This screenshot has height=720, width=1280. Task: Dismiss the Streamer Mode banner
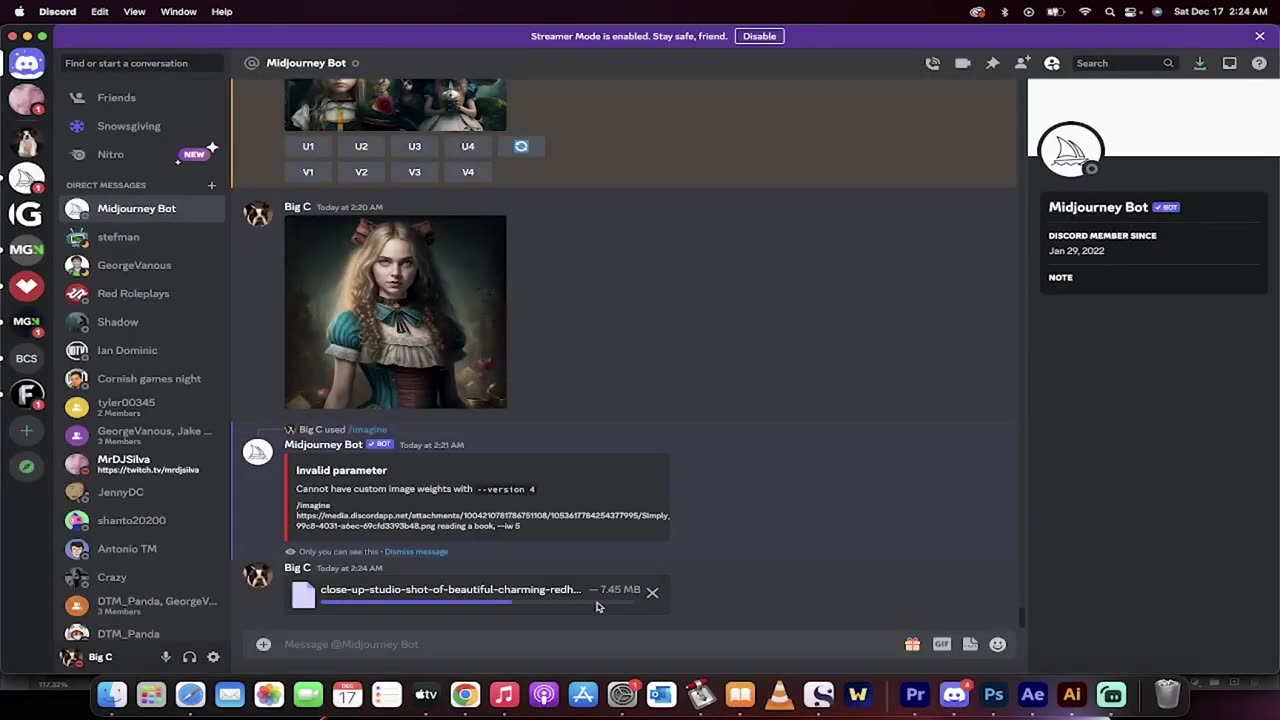pos(1260,36)
